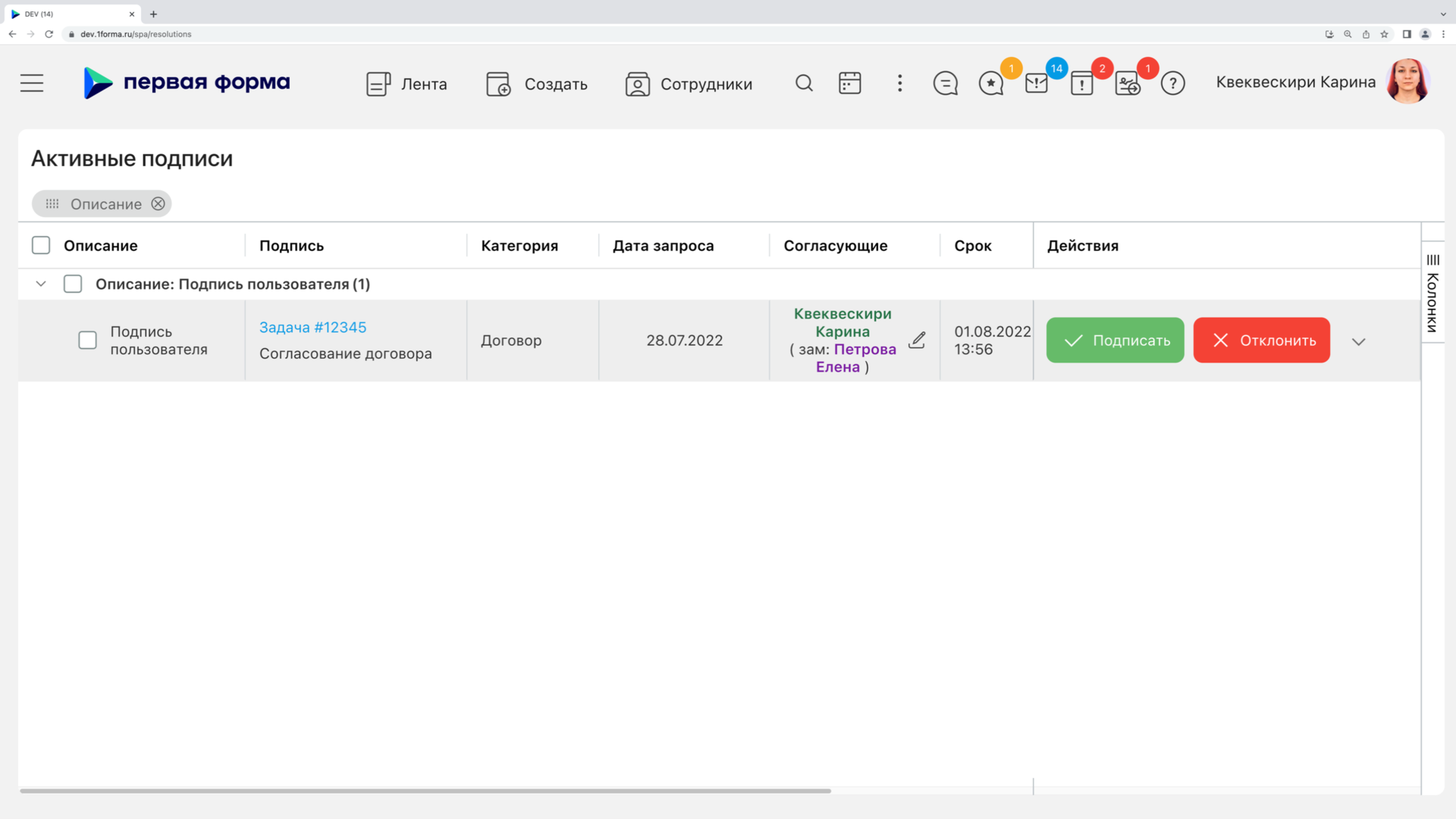This screenshot has width=1456, height=819.
Task: Toggle select-all checkbox in Описание header
Action: 41,245
